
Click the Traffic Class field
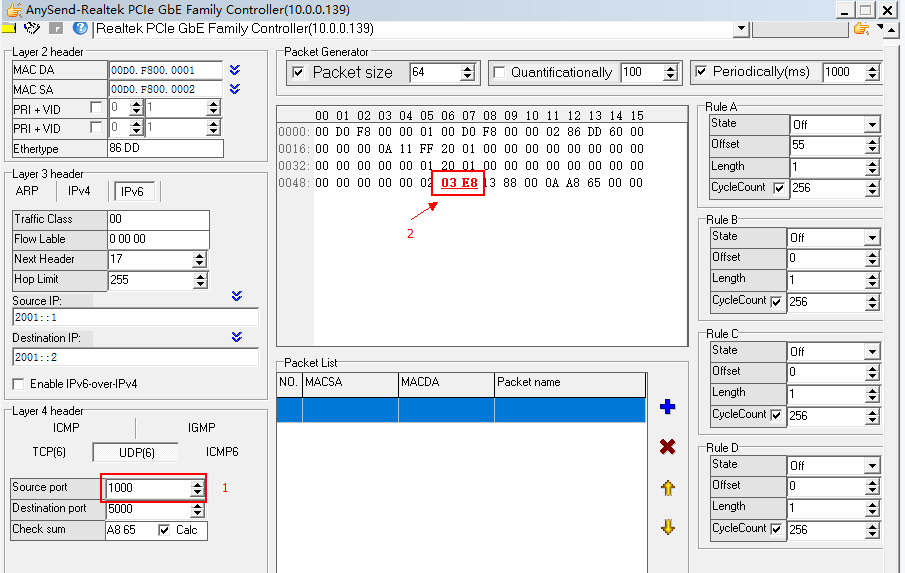pos(158,219)
